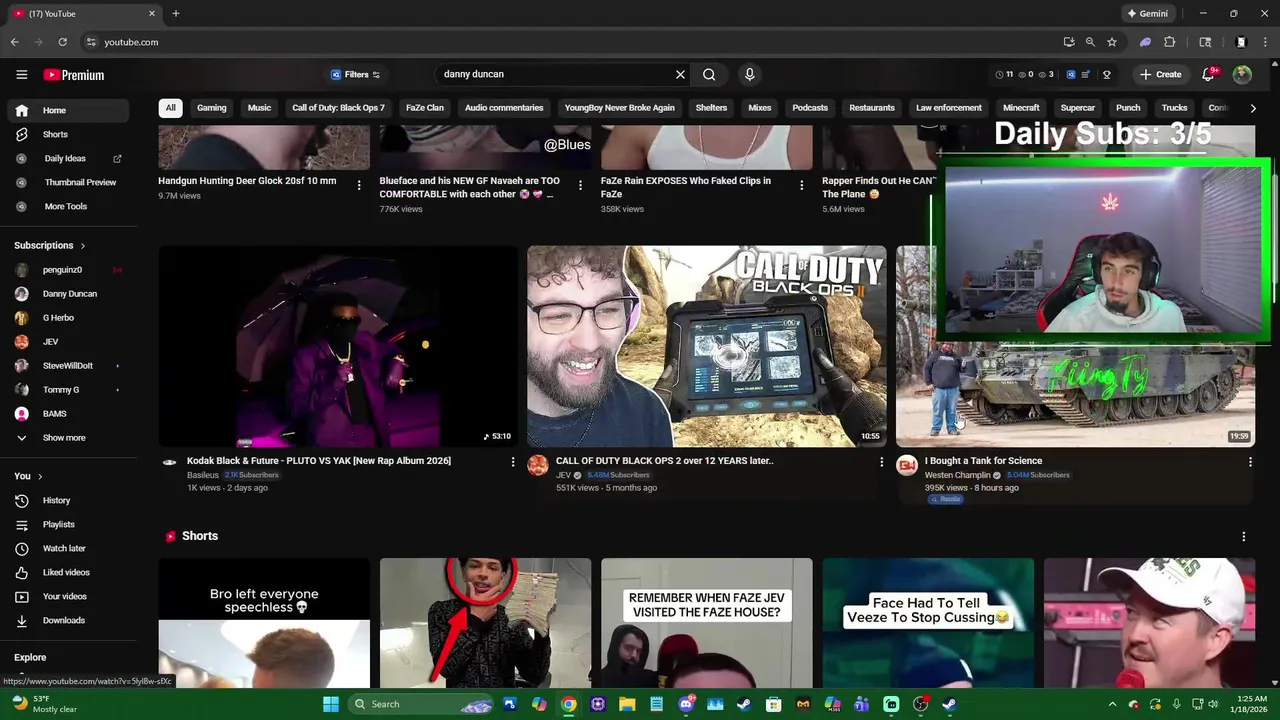This screenshot has height=720, width=1280.
Task: Play Call of Duty Black Ops 2 thumbnail
Action: [x=707, y=346]
